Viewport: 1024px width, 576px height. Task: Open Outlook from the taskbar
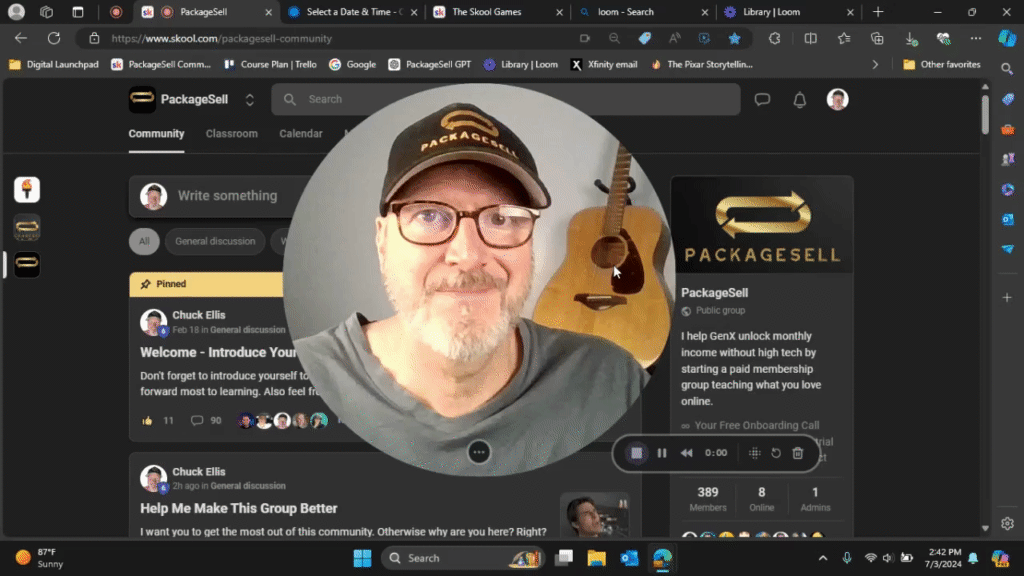[x=629, y=558]
